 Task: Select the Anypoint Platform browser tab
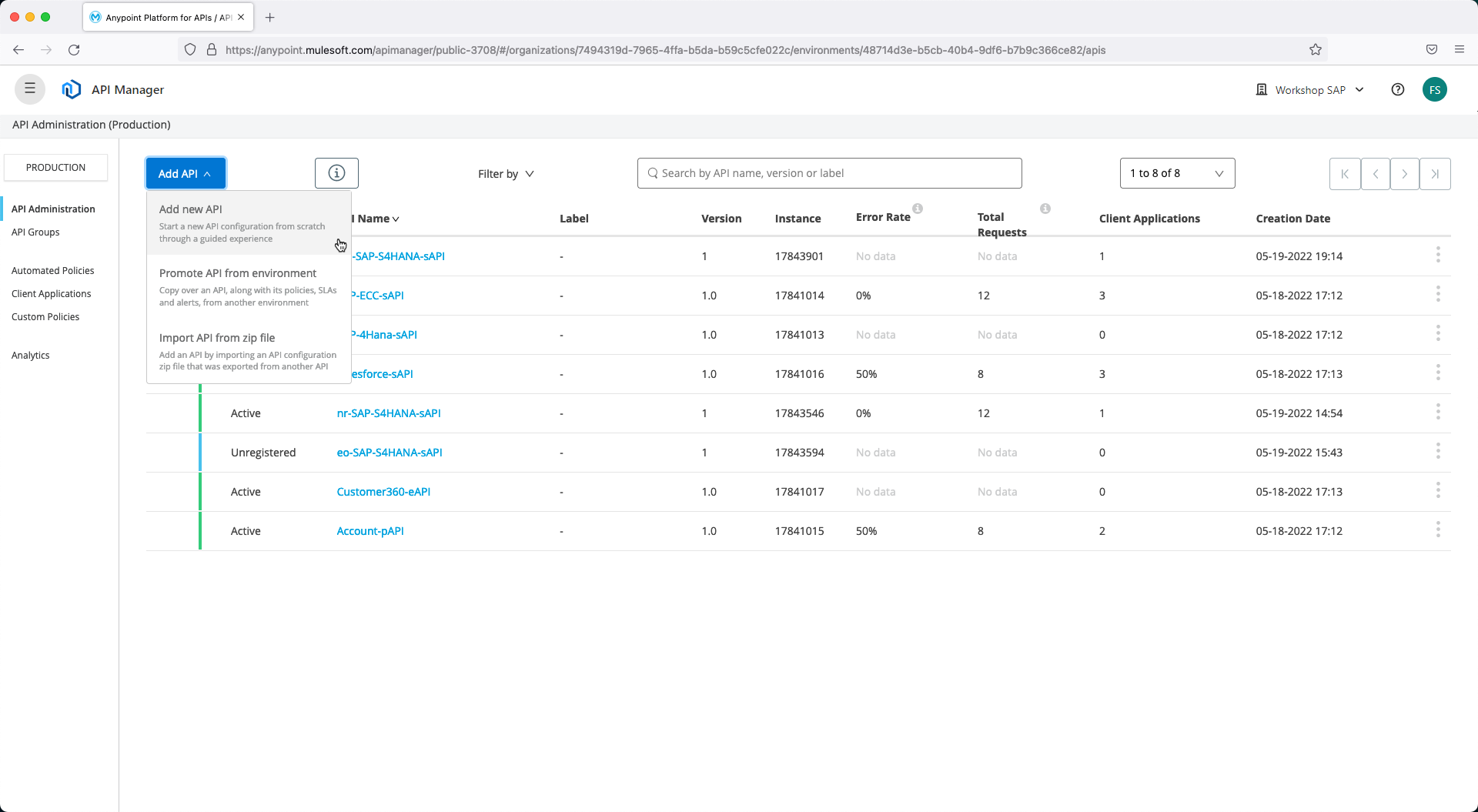click(x=167, y=18)
